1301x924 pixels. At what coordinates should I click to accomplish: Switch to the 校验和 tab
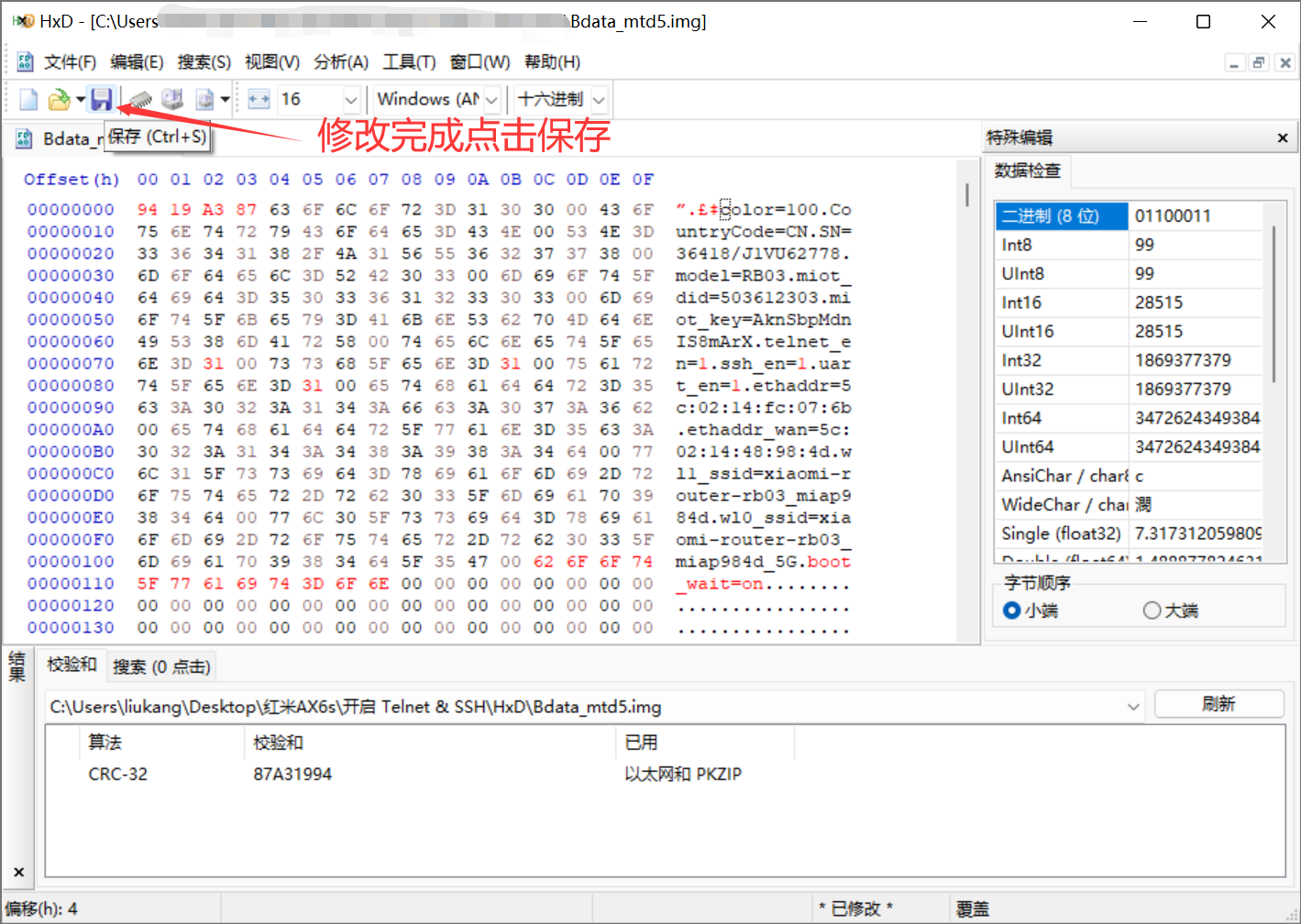[x=72, y=665]
